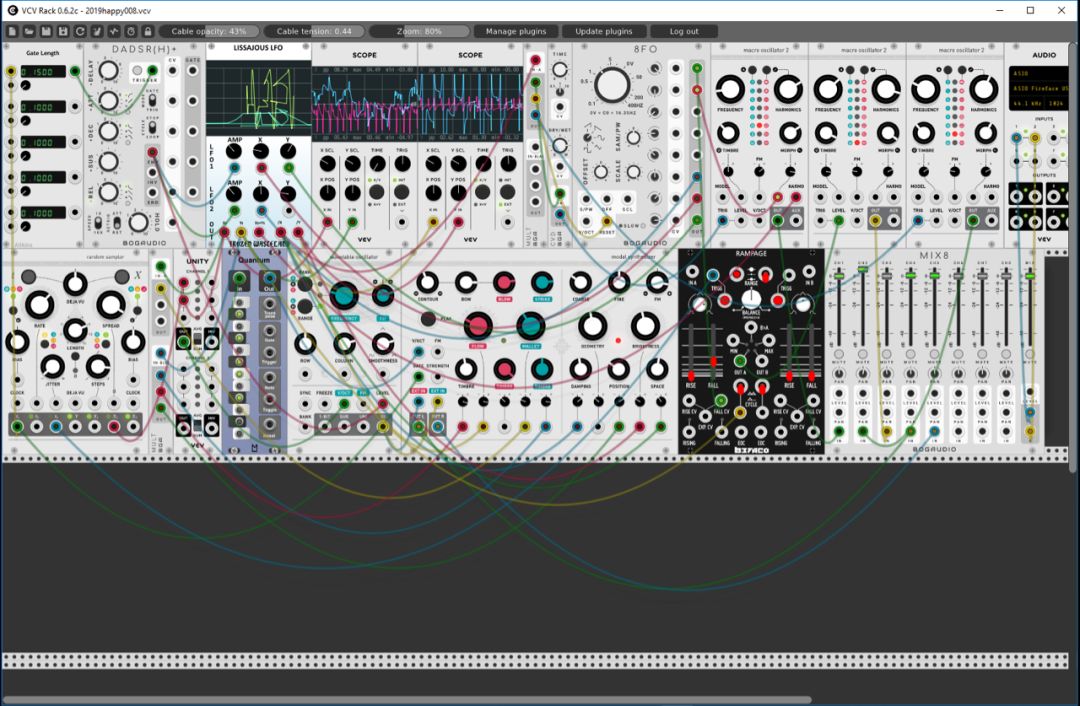The height and width of the screenshot is (706, 1080).
Task: Mute channel 2 on MIX8
Action: pos(862,353)
